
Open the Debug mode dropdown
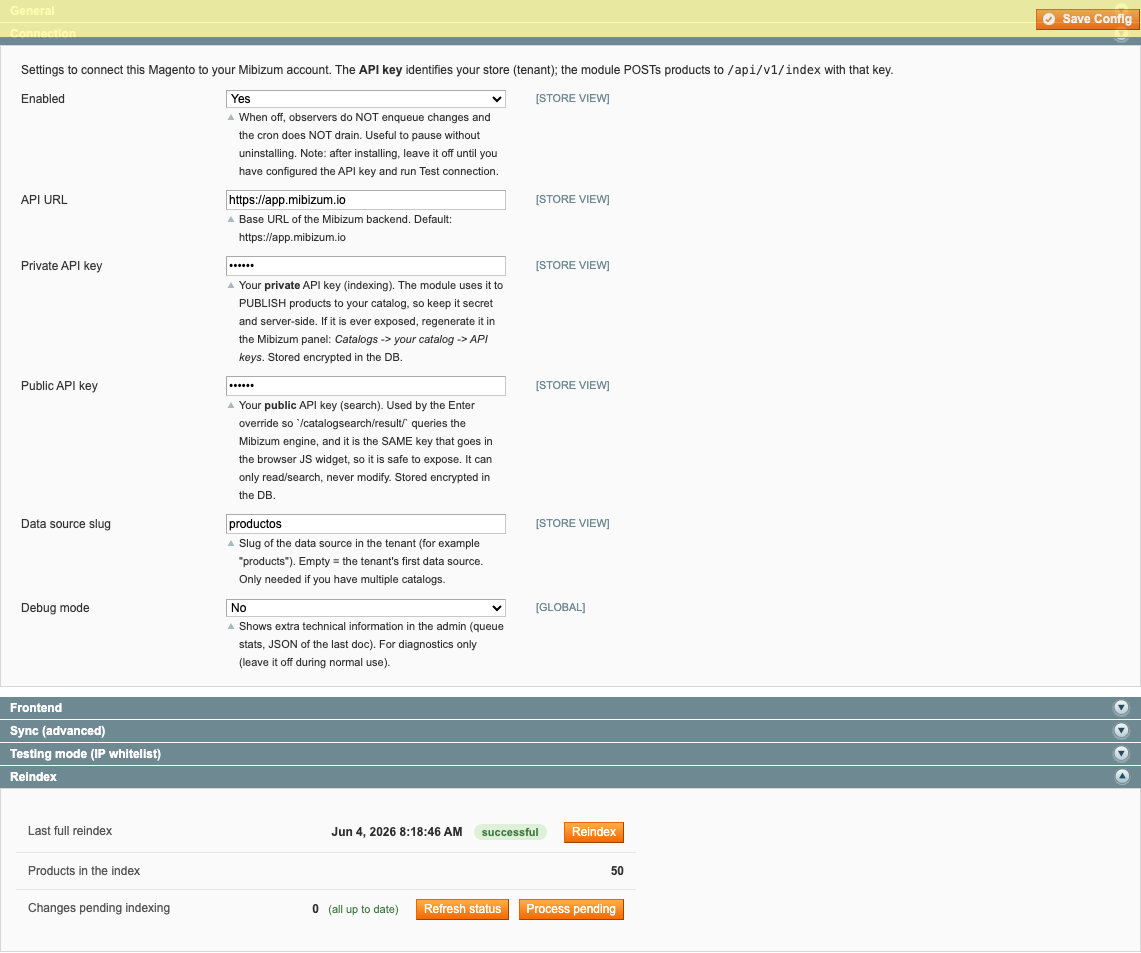(x=365, y=608)
